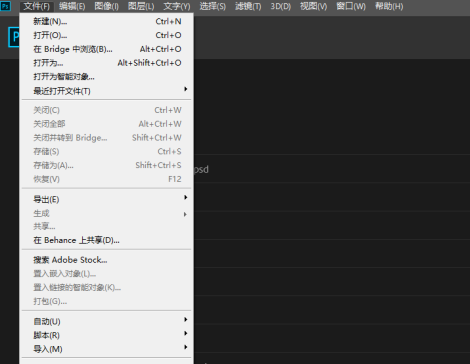Click 置入嵌入对象(L)... entry
This screenshot has width=470, height=364.
coord(107,274)
